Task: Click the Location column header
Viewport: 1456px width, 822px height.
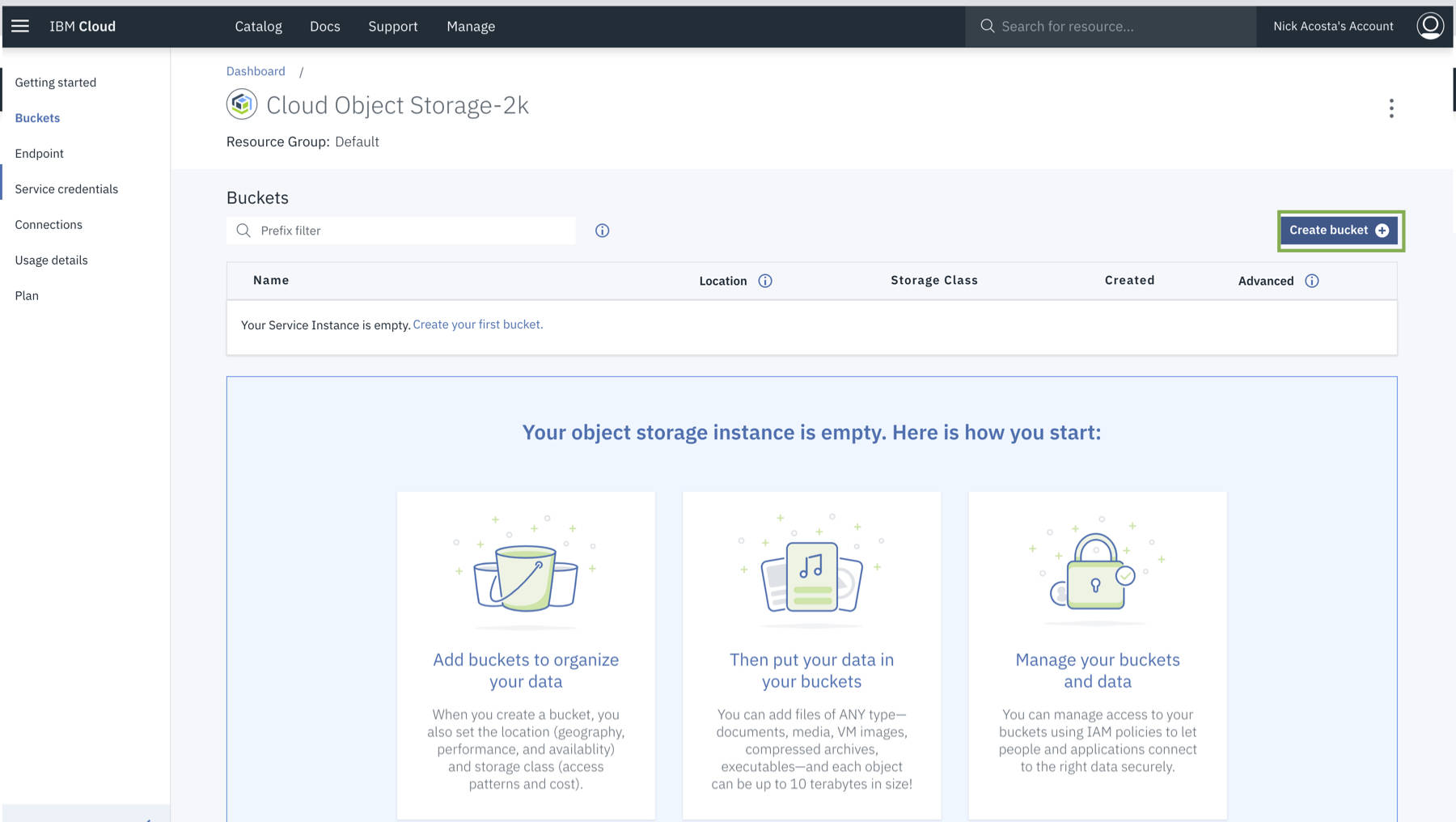Action: pyautogui.click(x=723, y=281)
